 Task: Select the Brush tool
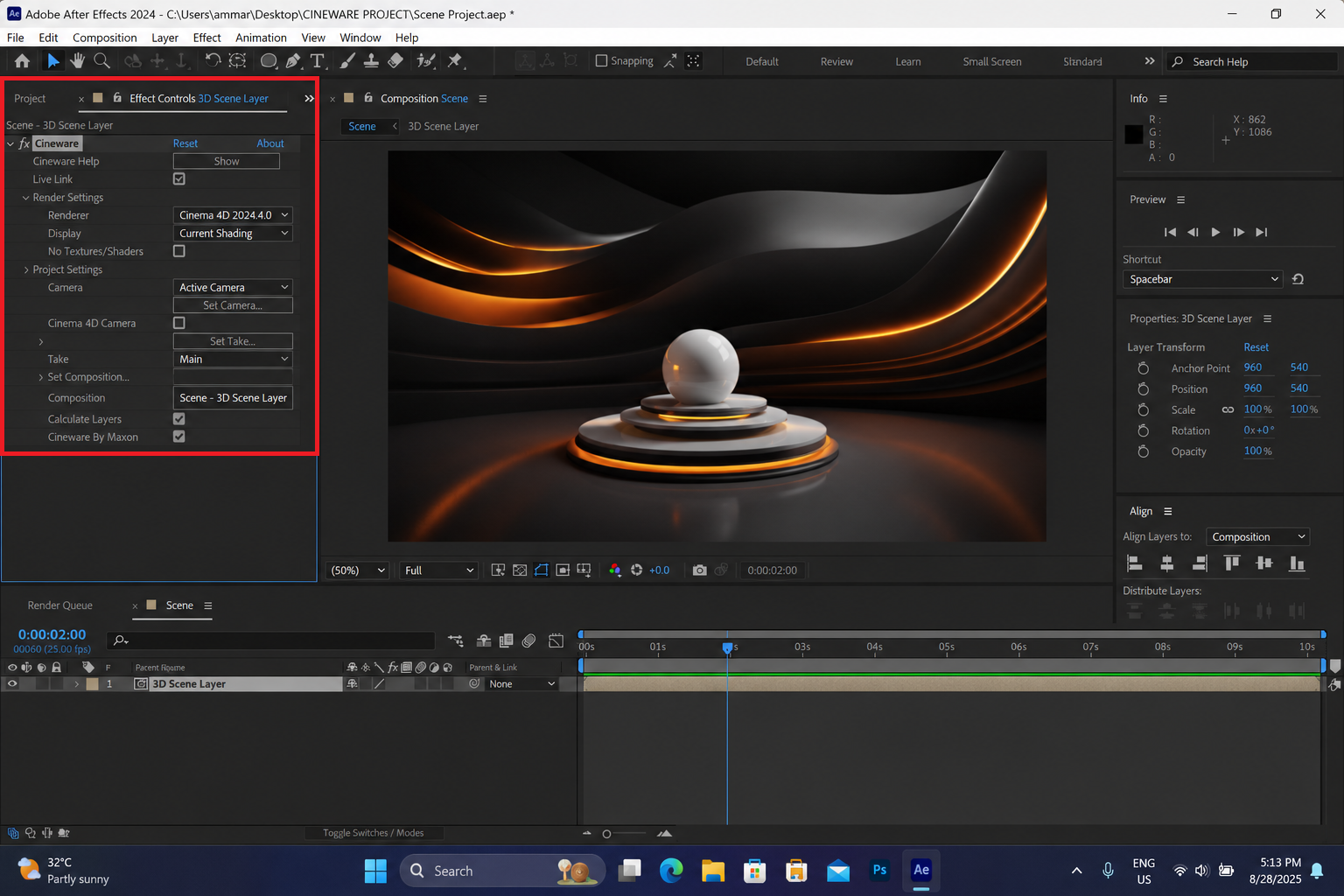[347, 60]
